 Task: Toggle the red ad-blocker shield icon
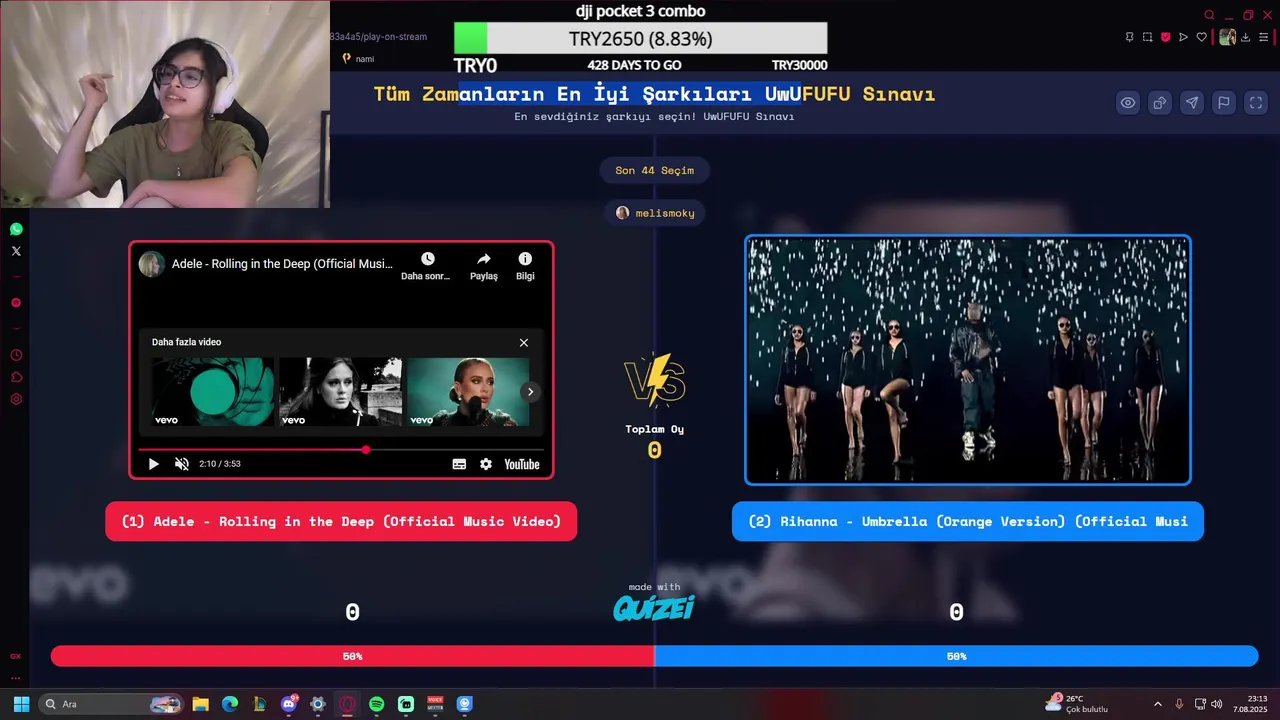[x=1165, y=37]
